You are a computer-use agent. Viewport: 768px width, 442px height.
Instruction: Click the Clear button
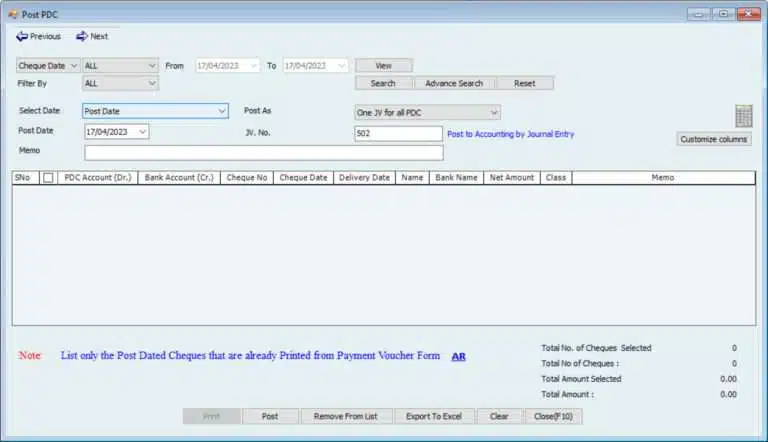coord(499,416)
